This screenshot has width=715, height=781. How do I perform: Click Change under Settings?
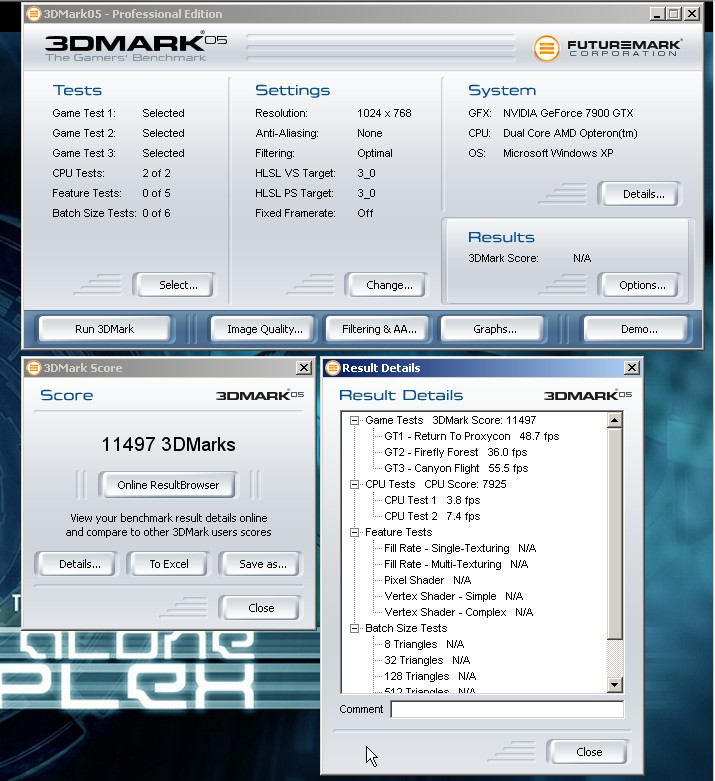click(389, 285)
